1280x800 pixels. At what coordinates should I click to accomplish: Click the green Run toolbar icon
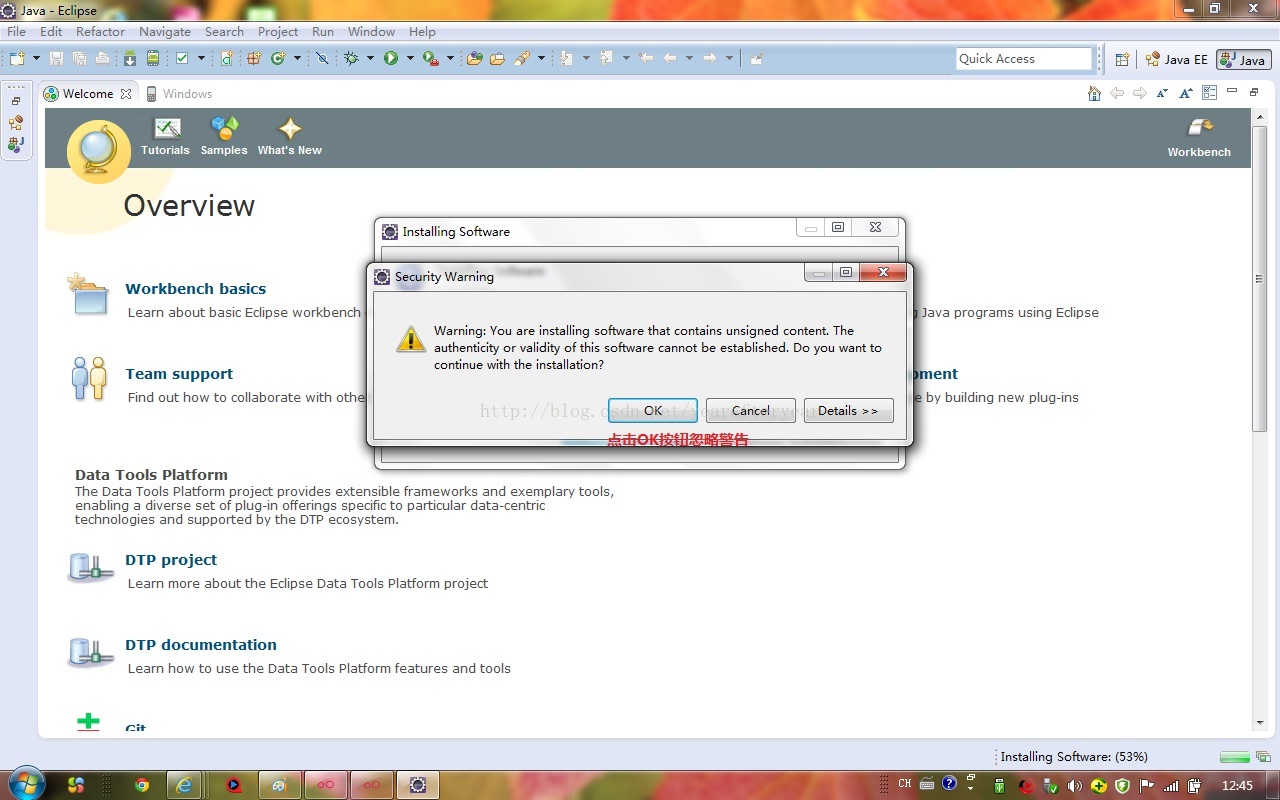pyautogui.click(x=391, y=58)
